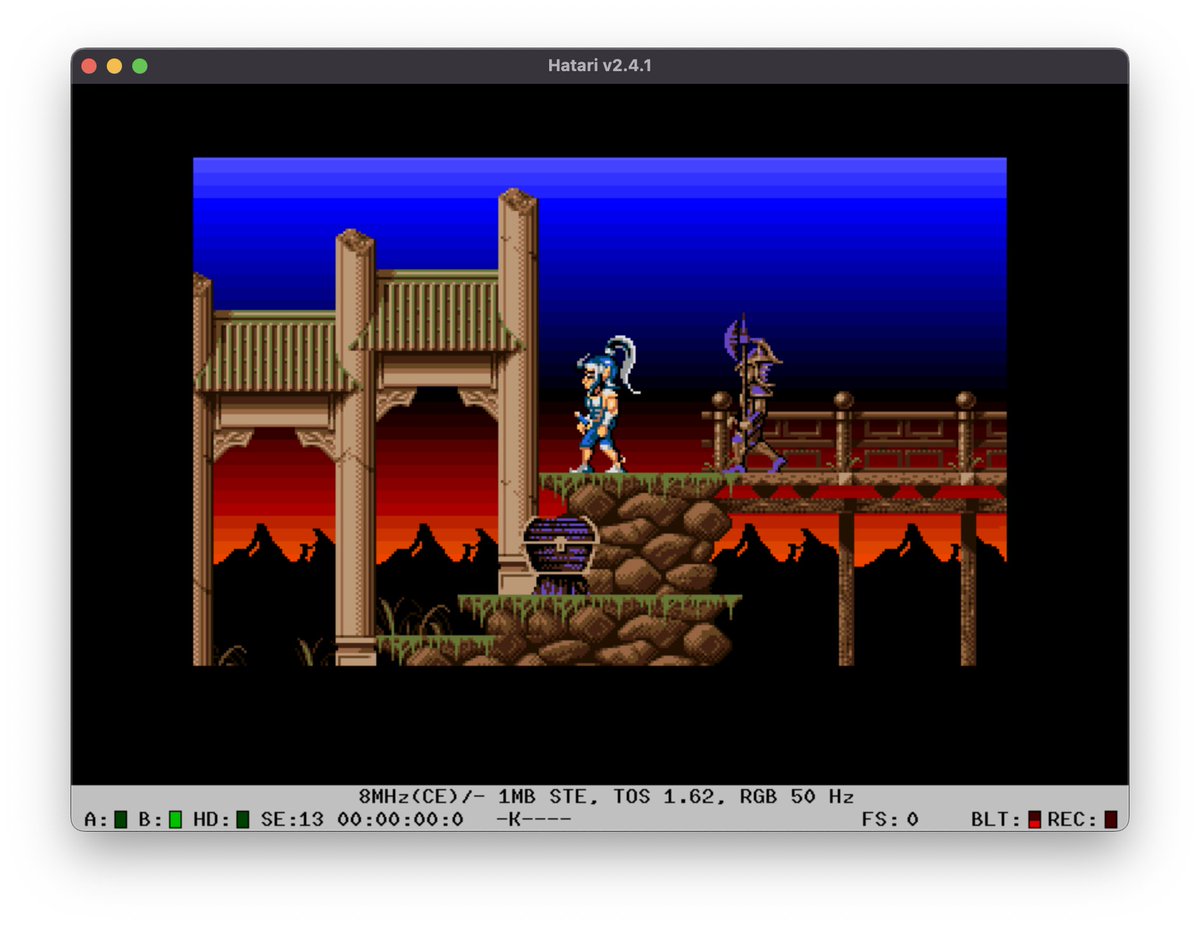Click the floppy drive B: LED indicator
Screen dimensions: 1200x925
[x=175, y=820]
